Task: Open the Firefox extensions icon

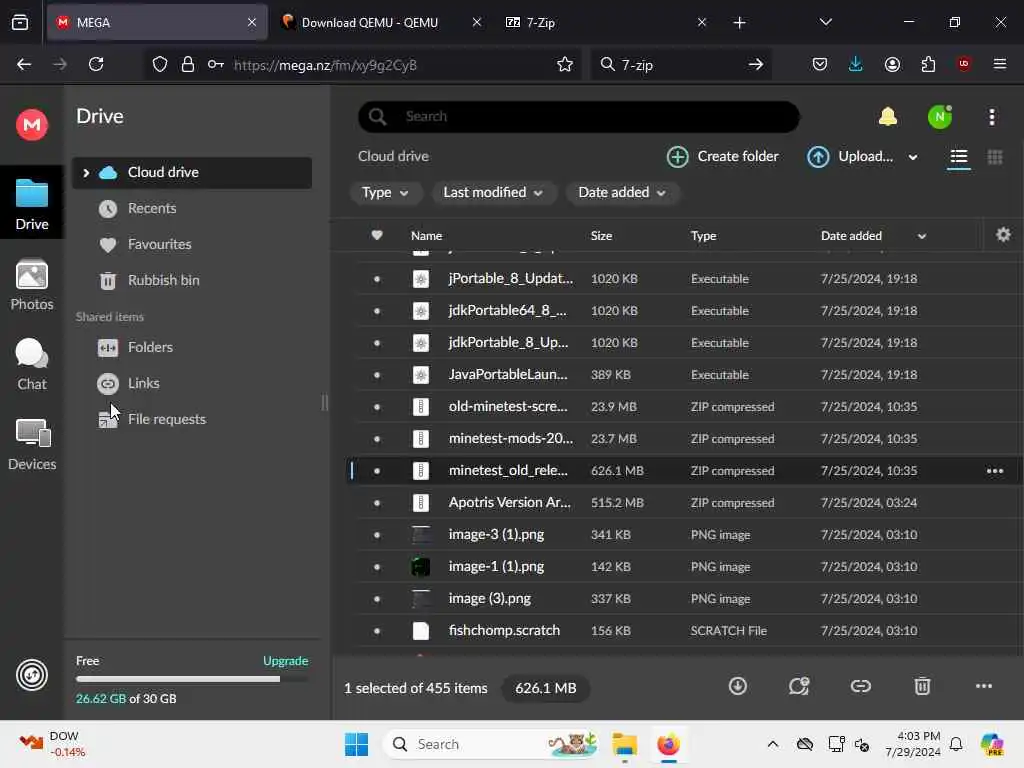Action: point(928,64)
